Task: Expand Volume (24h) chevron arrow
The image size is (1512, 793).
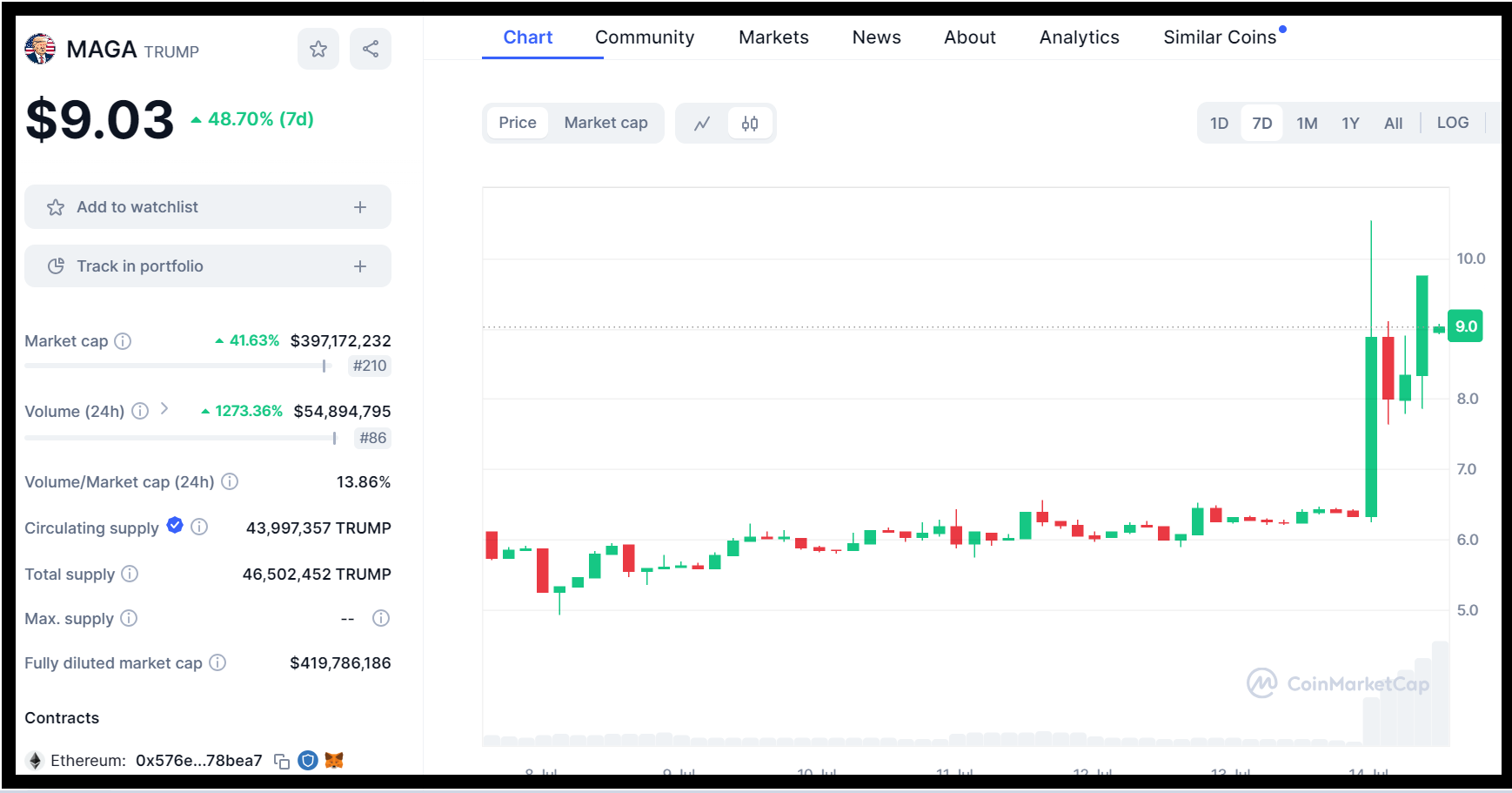Action: tap(164, 409)
